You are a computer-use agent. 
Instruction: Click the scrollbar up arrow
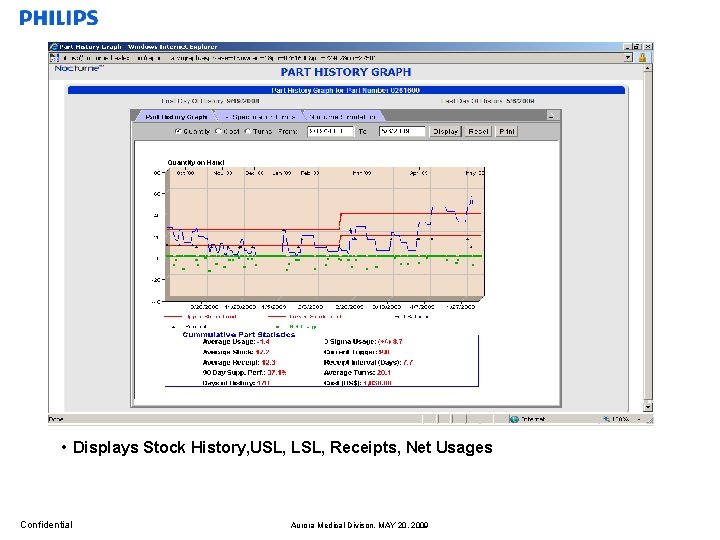(647, 68)
